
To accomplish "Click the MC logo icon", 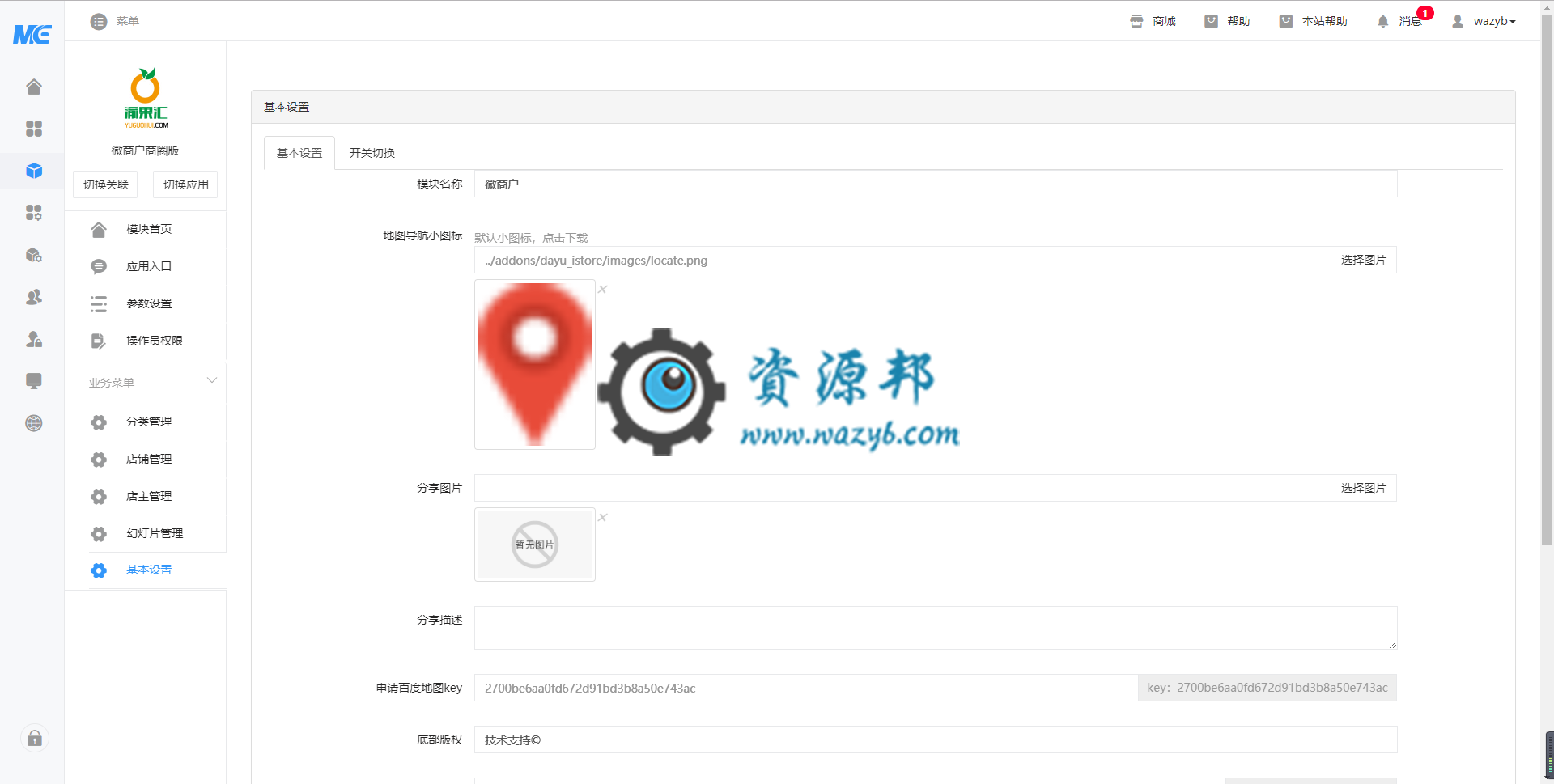I will click(x=32, y=35).
